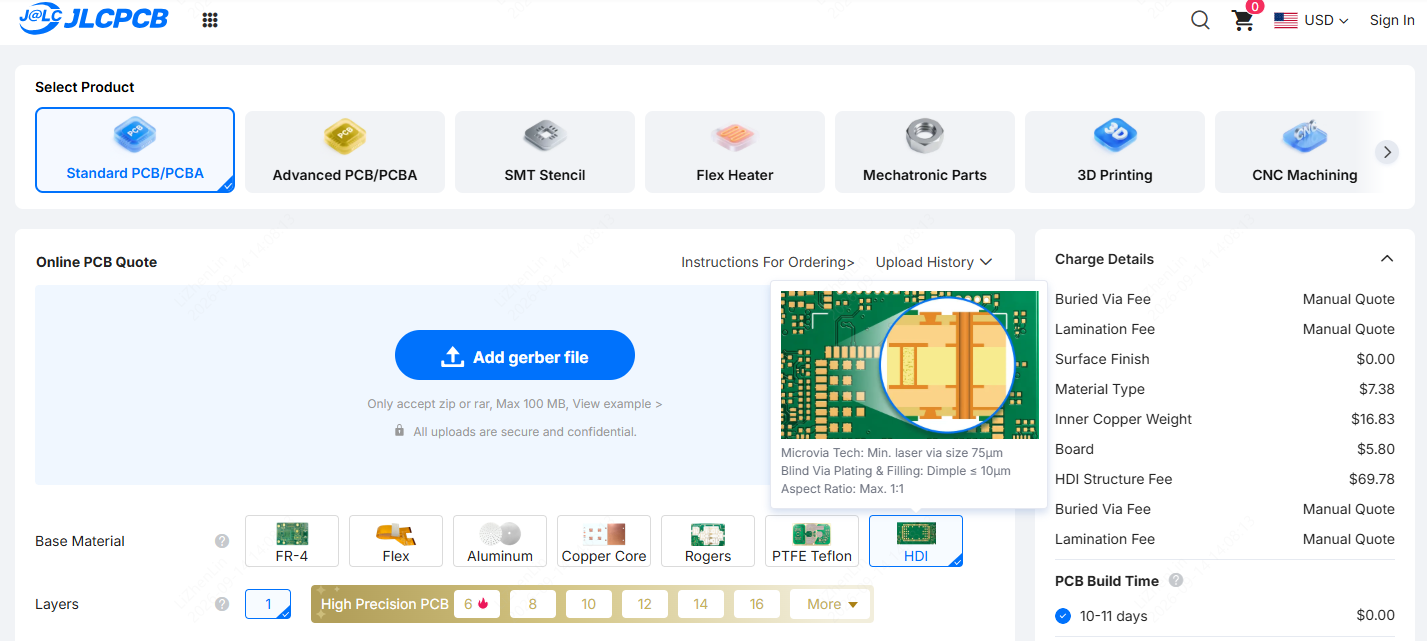The width and height of the screenshot is (1427, 641).
Task: Select the Standard PCB/PCBA product card
Action: 135,150
